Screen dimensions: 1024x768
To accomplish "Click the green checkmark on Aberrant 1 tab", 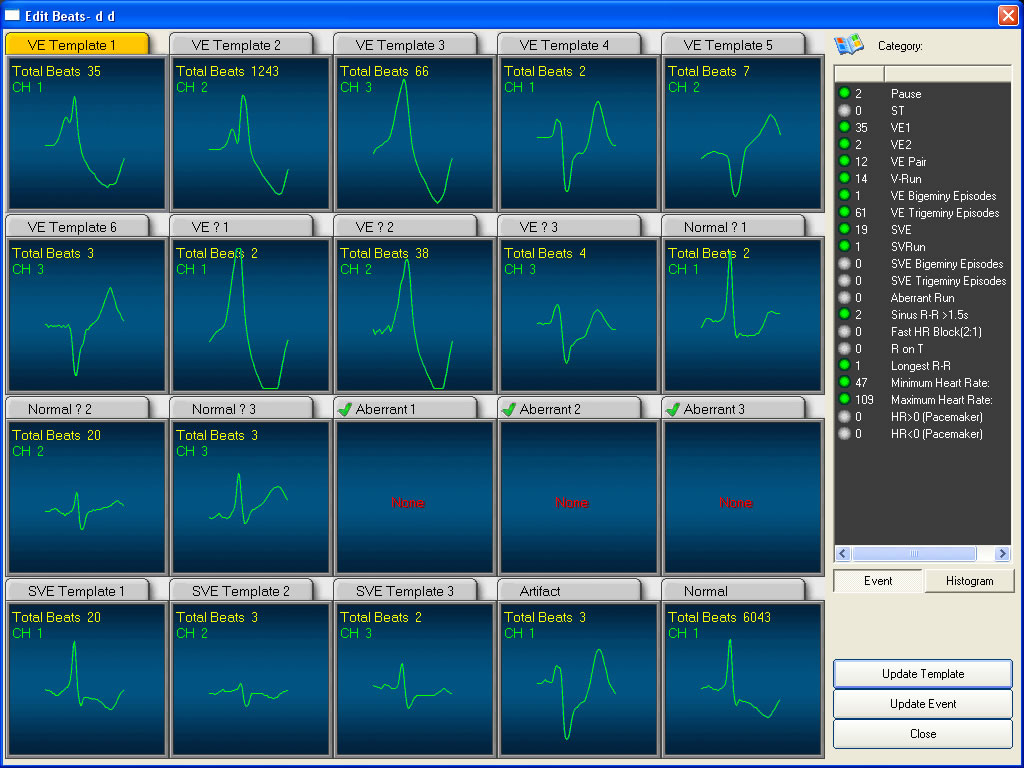I will (x=348, y=408).
